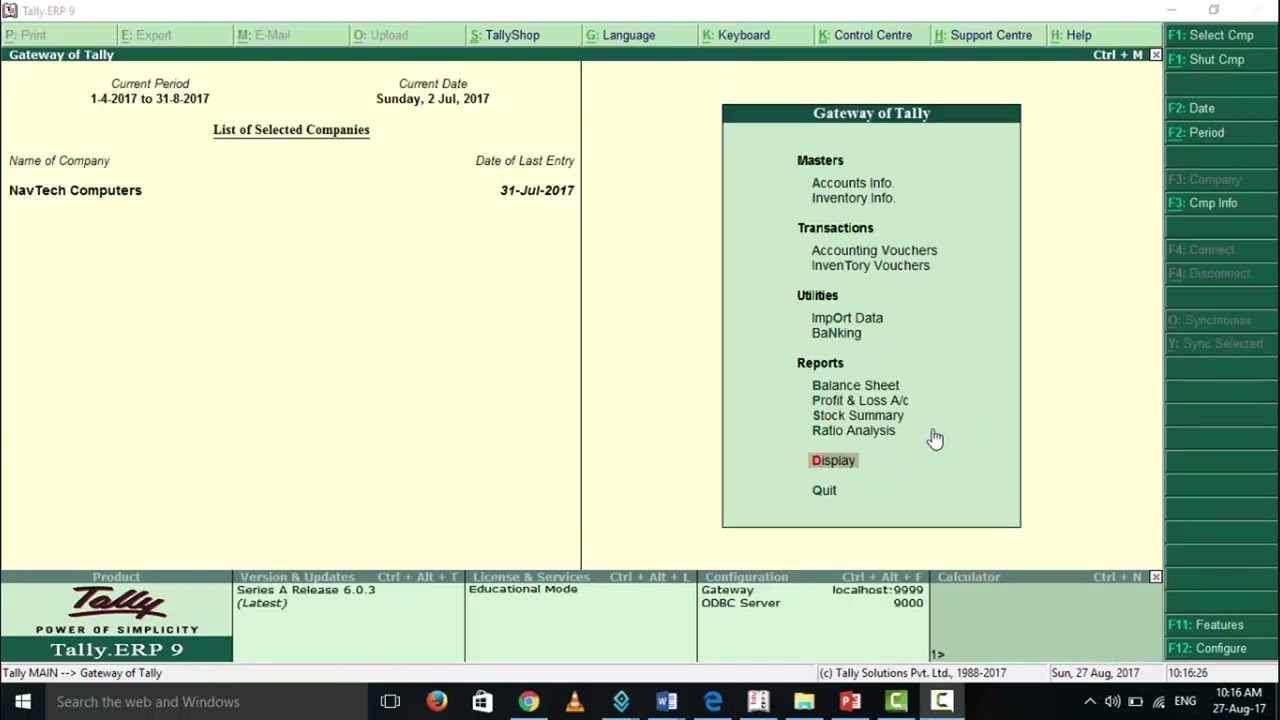Click the Configuration panel header
Viewport: 1280px width, 720px height.
point(812,577)
